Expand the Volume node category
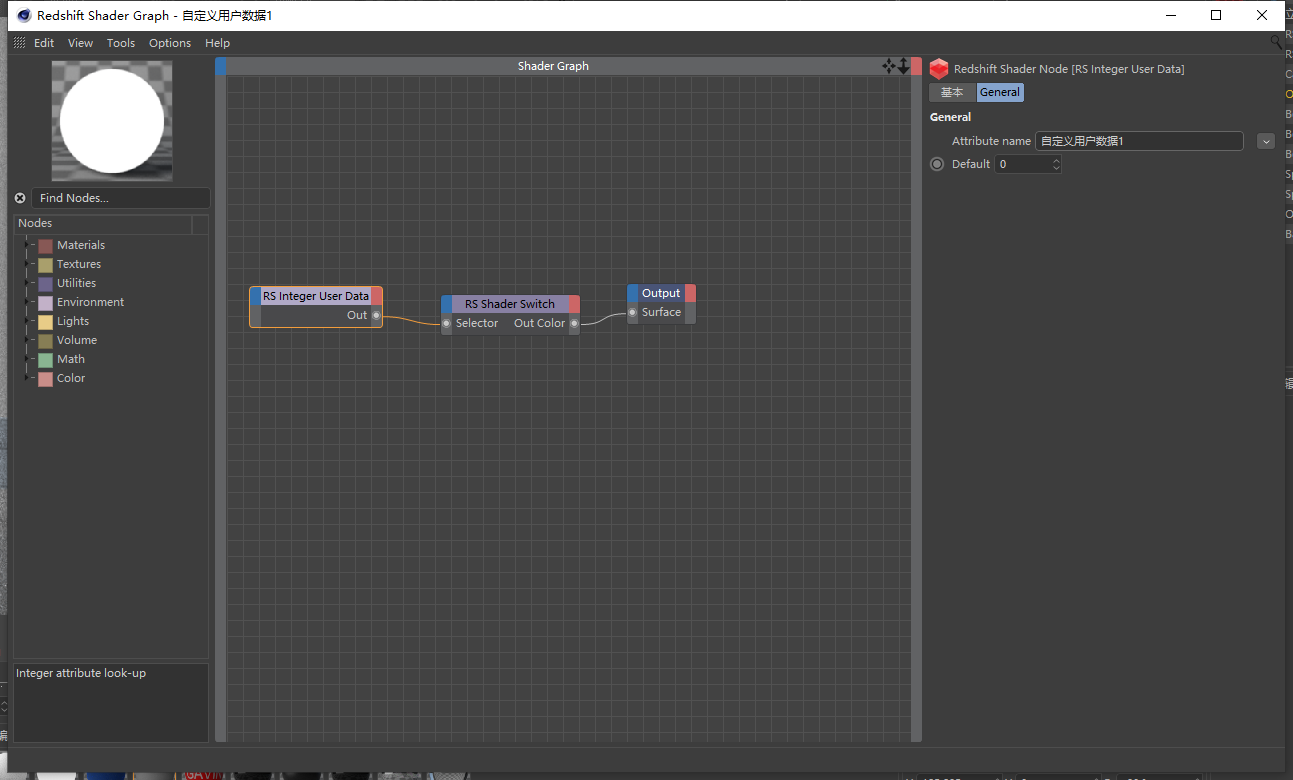 click(28, 340)
